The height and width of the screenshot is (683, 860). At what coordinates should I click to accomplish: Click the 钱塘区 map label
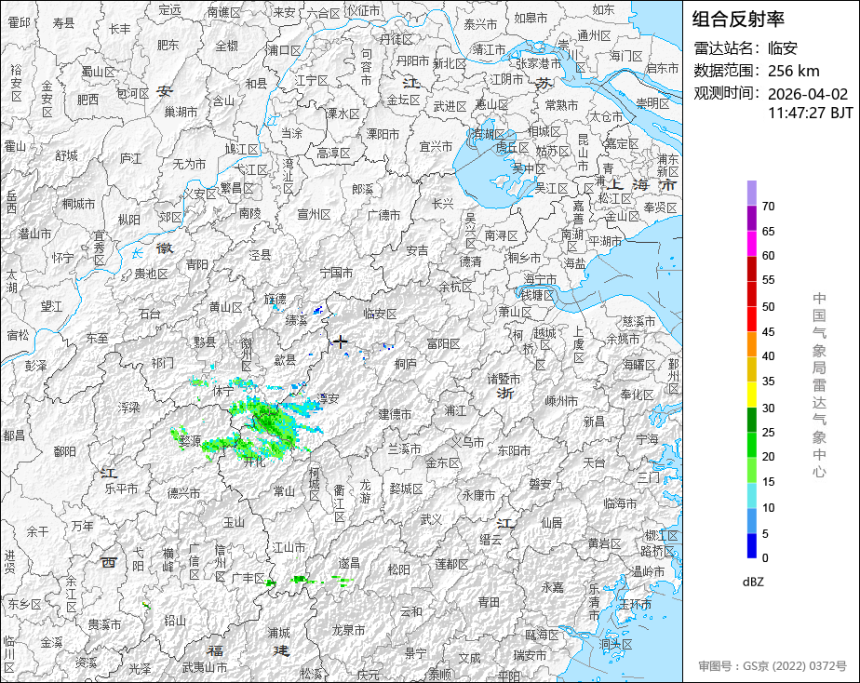[x=538, y=295]
